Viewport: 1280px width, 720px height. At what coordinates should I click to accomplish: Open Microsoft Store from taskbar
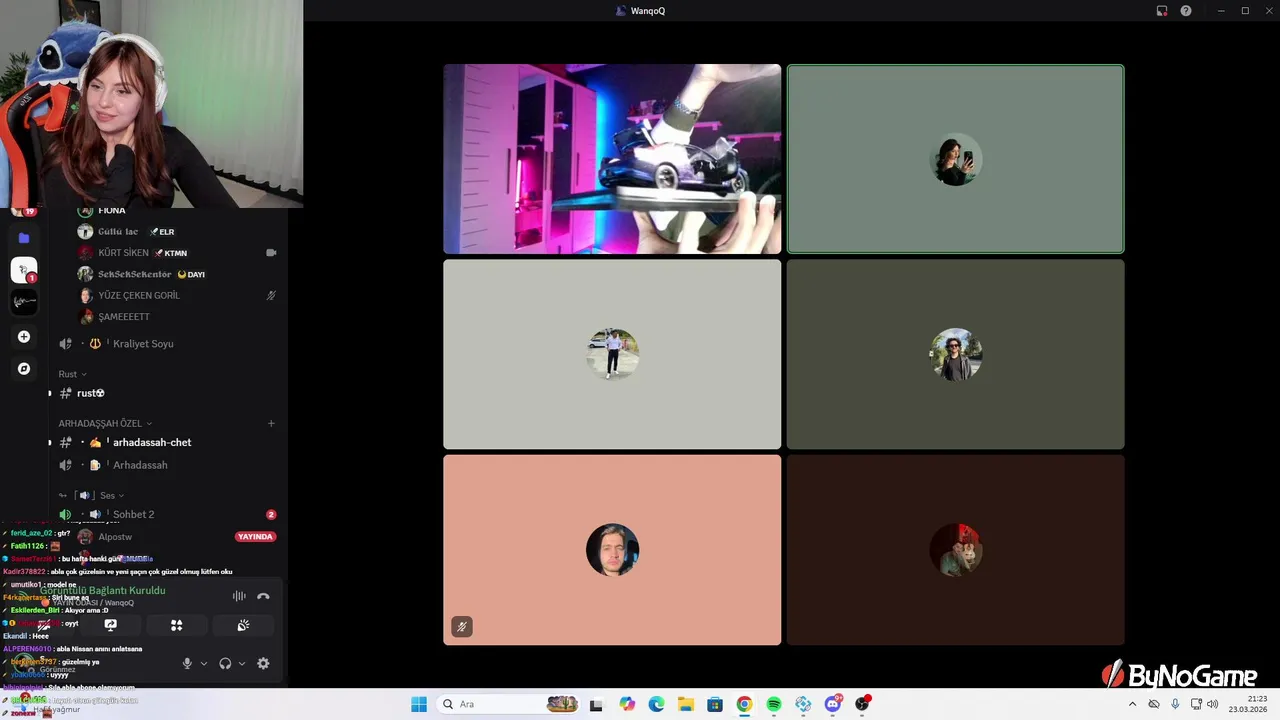point(715,704)
